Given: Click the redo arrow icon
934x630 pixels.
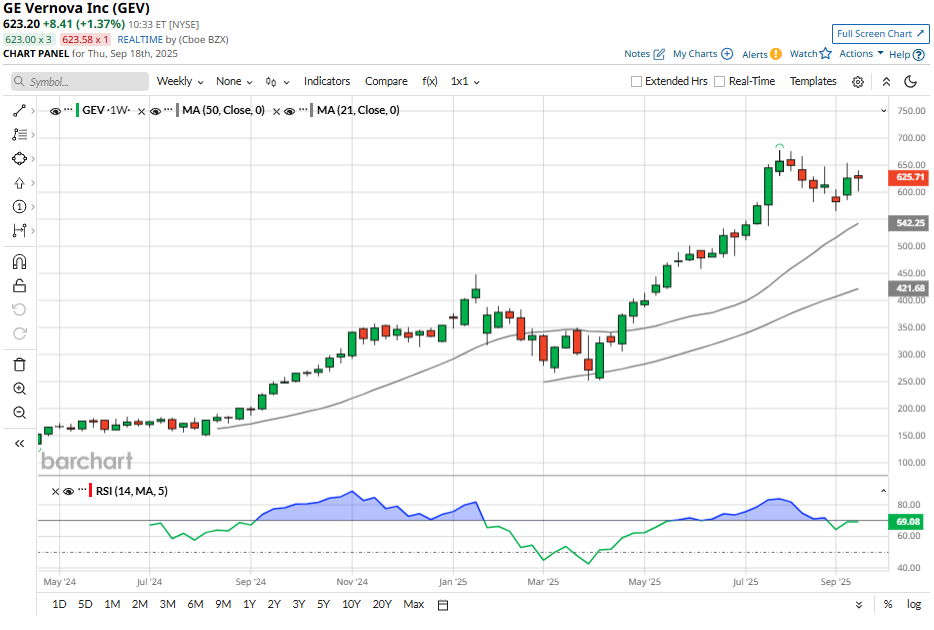Looking at the screenshot, I should tap(19, 333).
